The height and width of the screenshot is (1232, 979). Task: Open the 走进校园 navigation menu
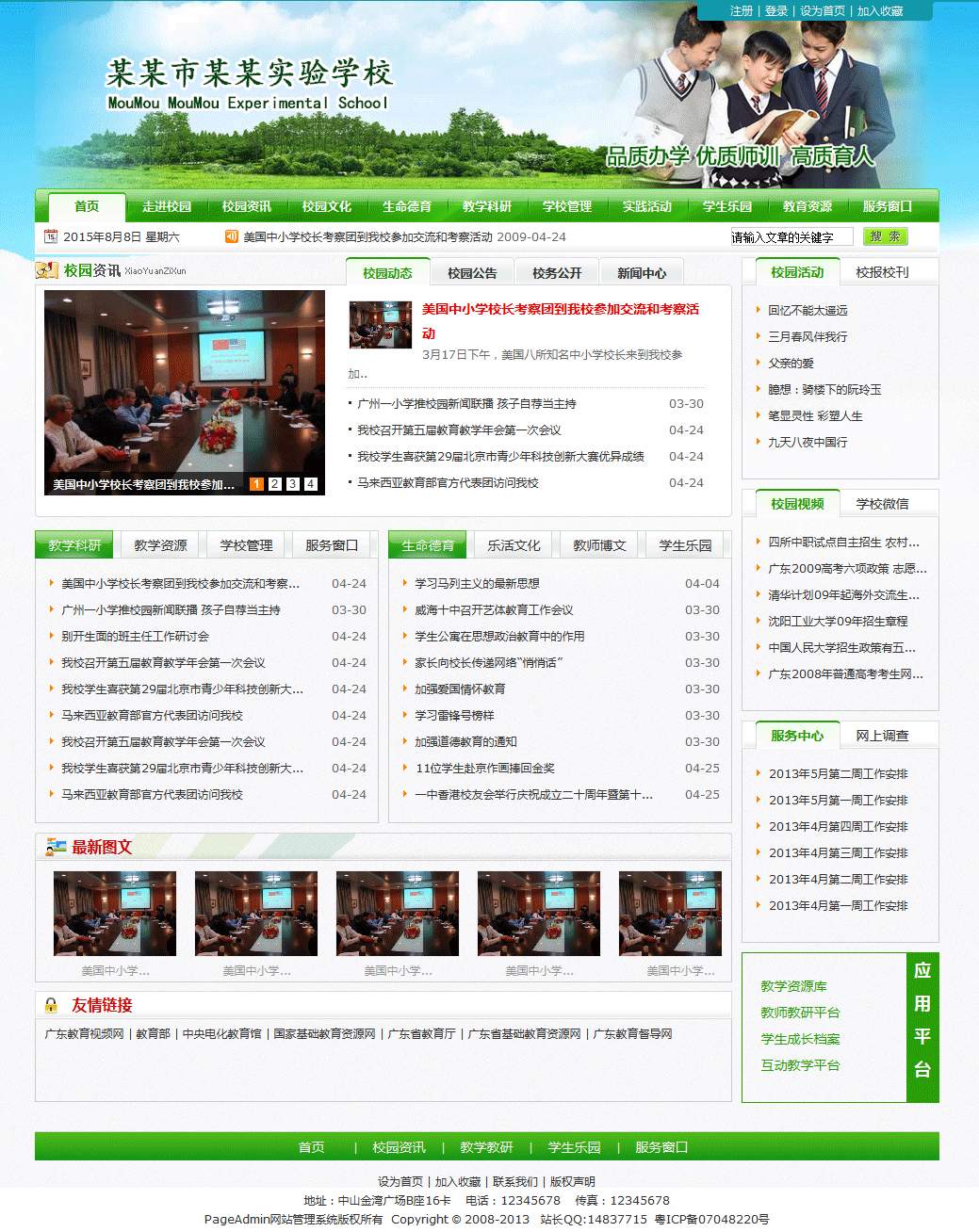click(167, 206)
